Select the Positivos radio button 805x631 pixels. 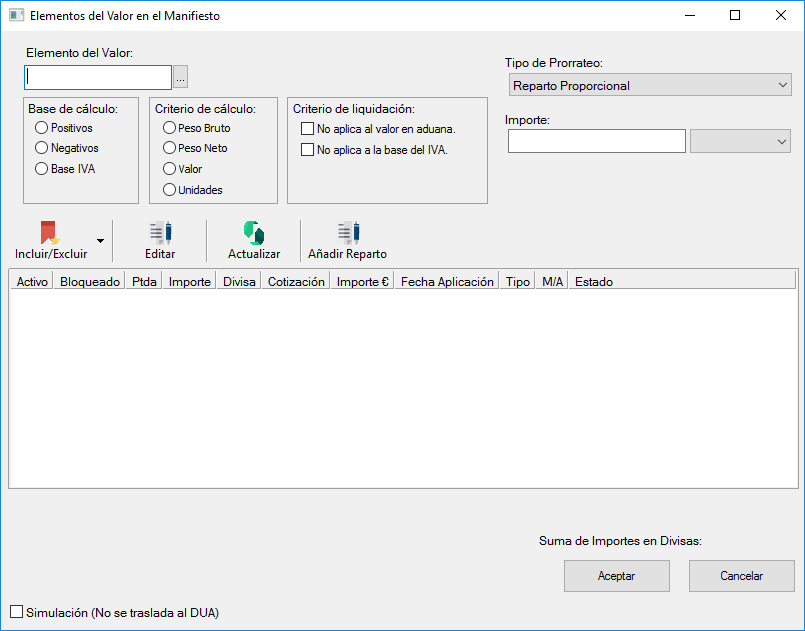click(x=42, y=128)
